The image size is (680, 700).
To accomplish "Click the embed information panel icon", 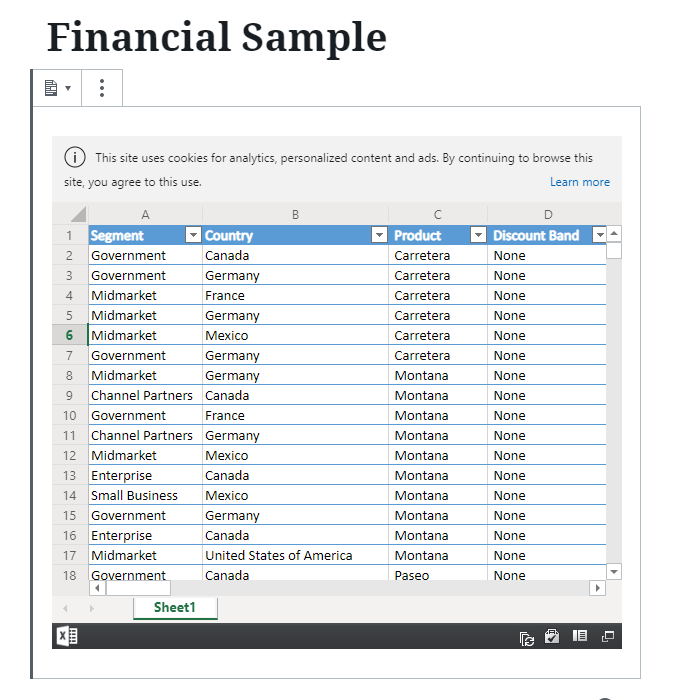I will (580, 635).
